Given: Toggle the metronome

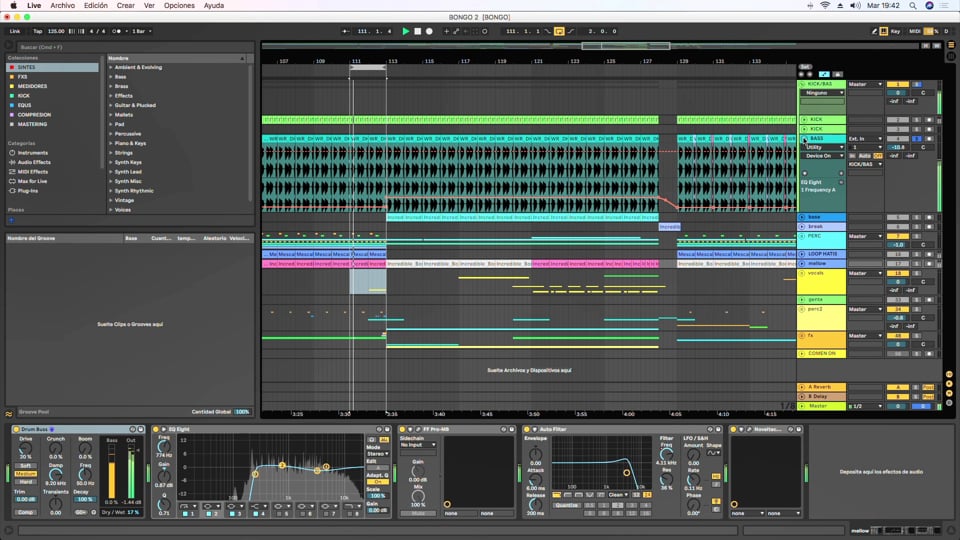Looking at the screenshot, I should pyautogui.click(x=116, y=31).
